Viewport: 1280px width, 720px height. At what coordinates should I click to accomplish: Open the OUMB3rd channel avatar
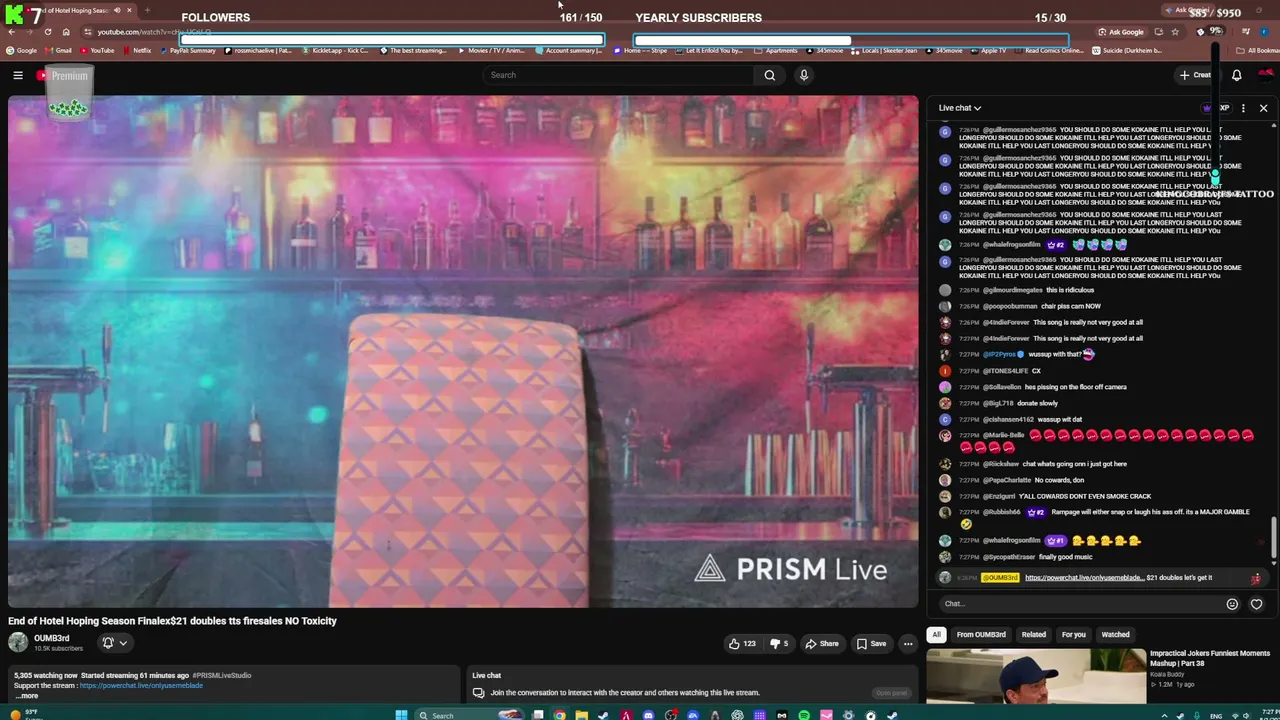pyautogui.click(x=18, y=643)
